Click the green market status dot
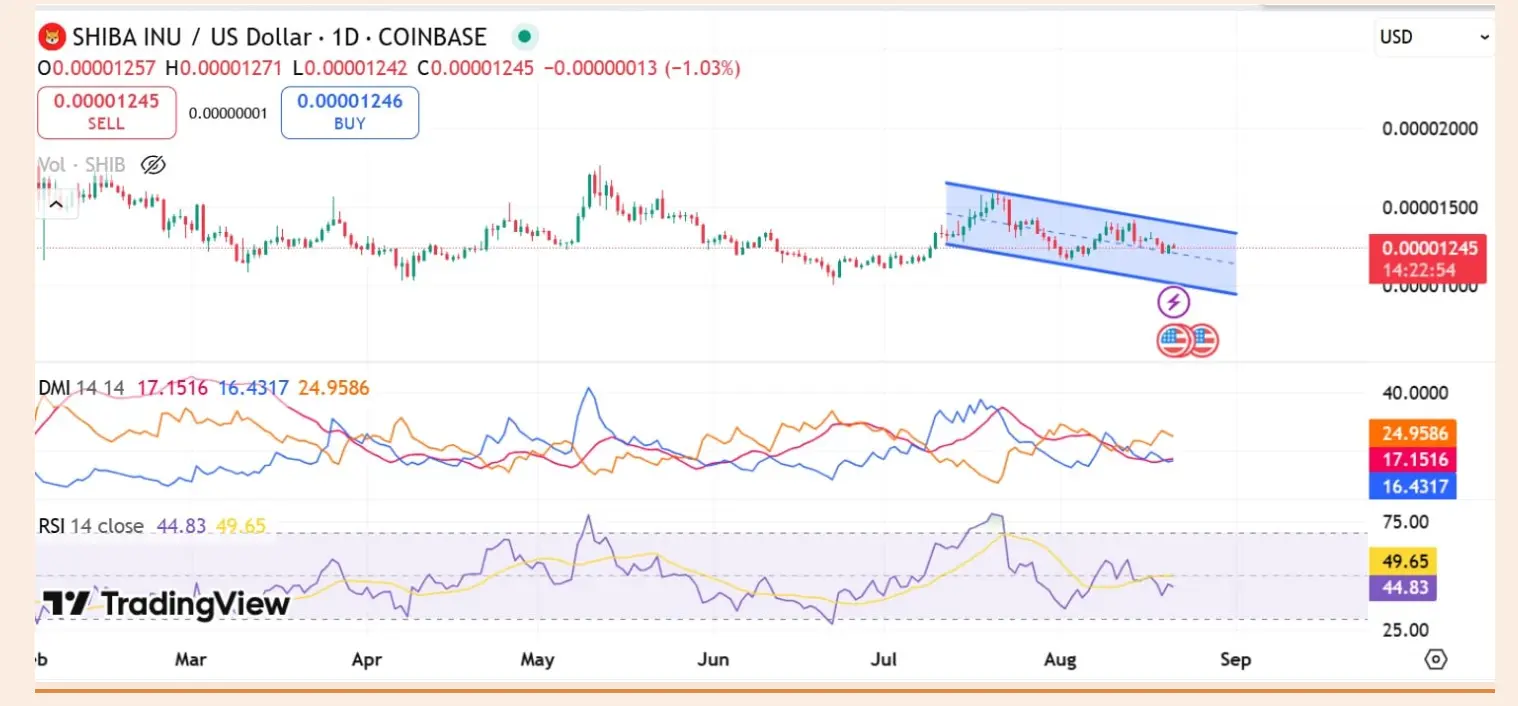Screen dimensions: 1518x706 pos(523,38)
